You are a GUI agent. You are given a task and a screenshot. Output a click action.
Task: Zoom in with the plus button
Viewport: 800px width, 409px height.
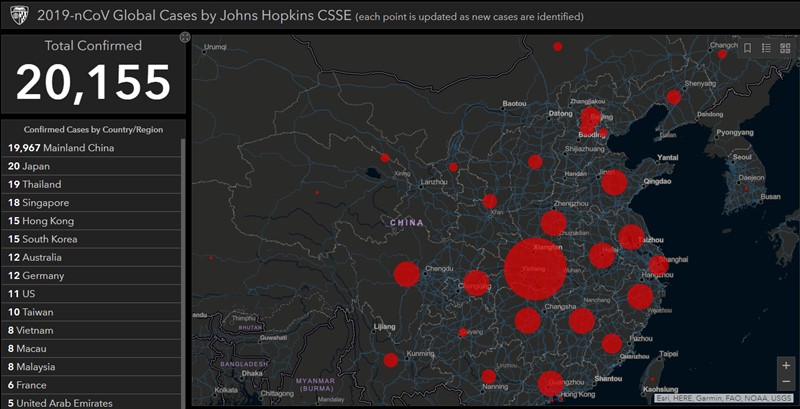pos(785,366)
